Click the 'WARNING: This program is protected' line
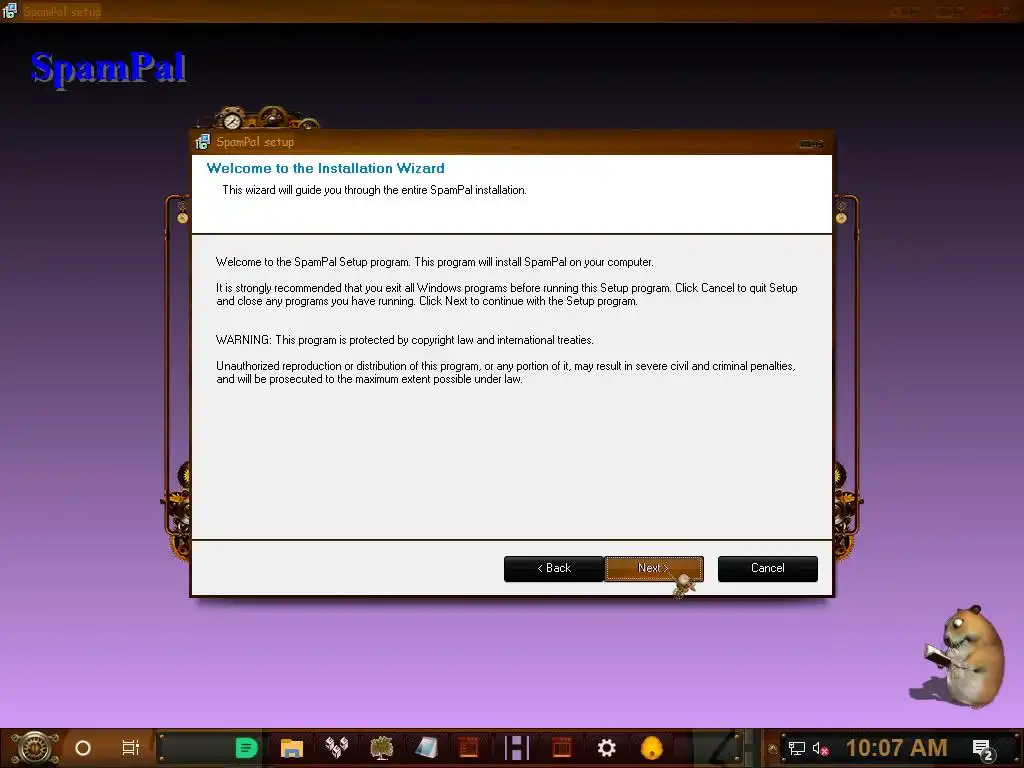Viewport: 1024px width, 768px height. tap(405, 340)
